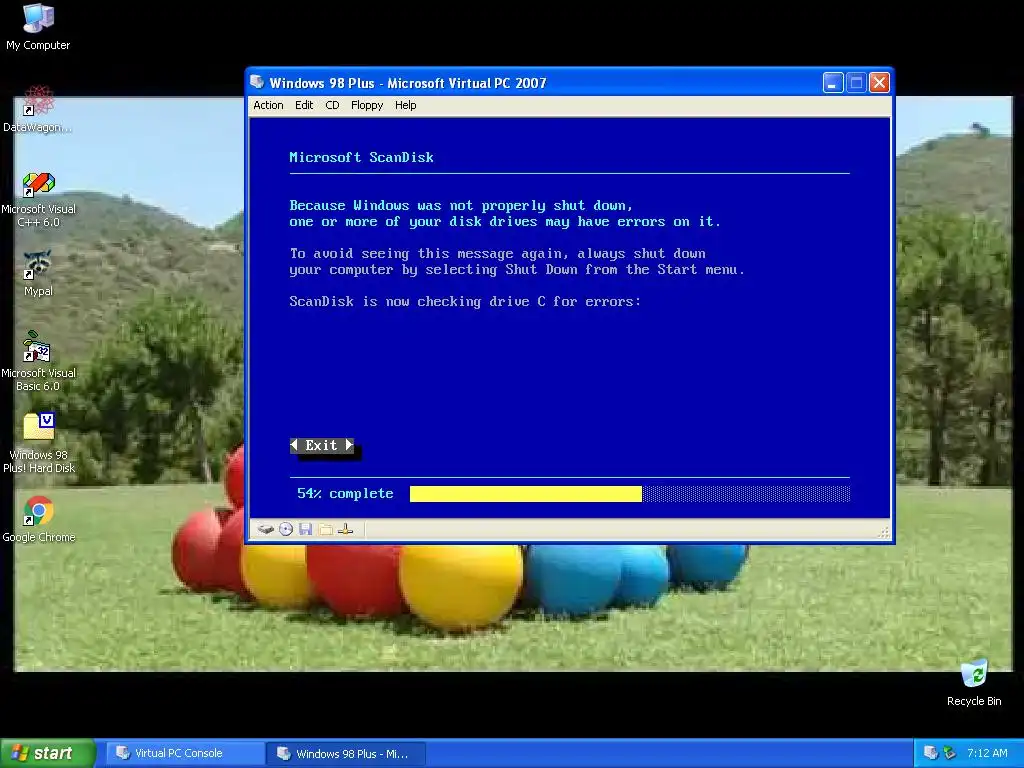Click the 'ScanDisk is now checking drive C' line
The width and height of the screenshot is (1024, 768).
coord(465,302)
